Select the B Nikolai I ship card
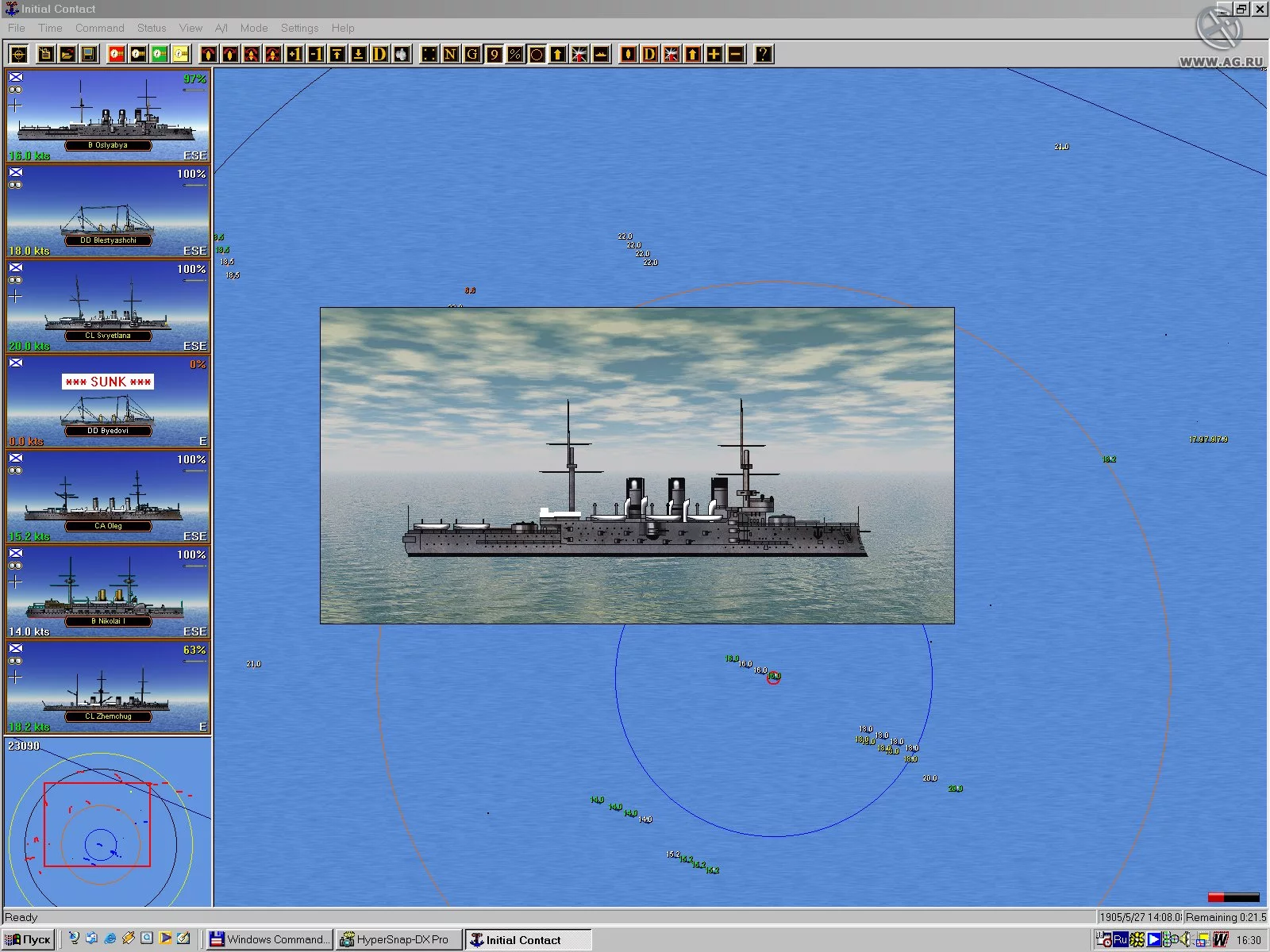Screen dimensions: 1270x952 [108, 592]
